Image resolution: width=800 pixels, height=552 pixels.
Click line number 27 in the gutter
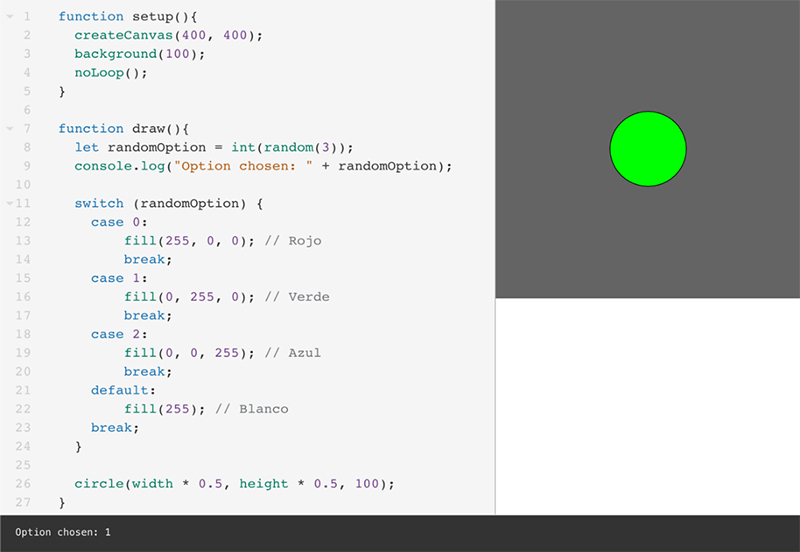23,503
